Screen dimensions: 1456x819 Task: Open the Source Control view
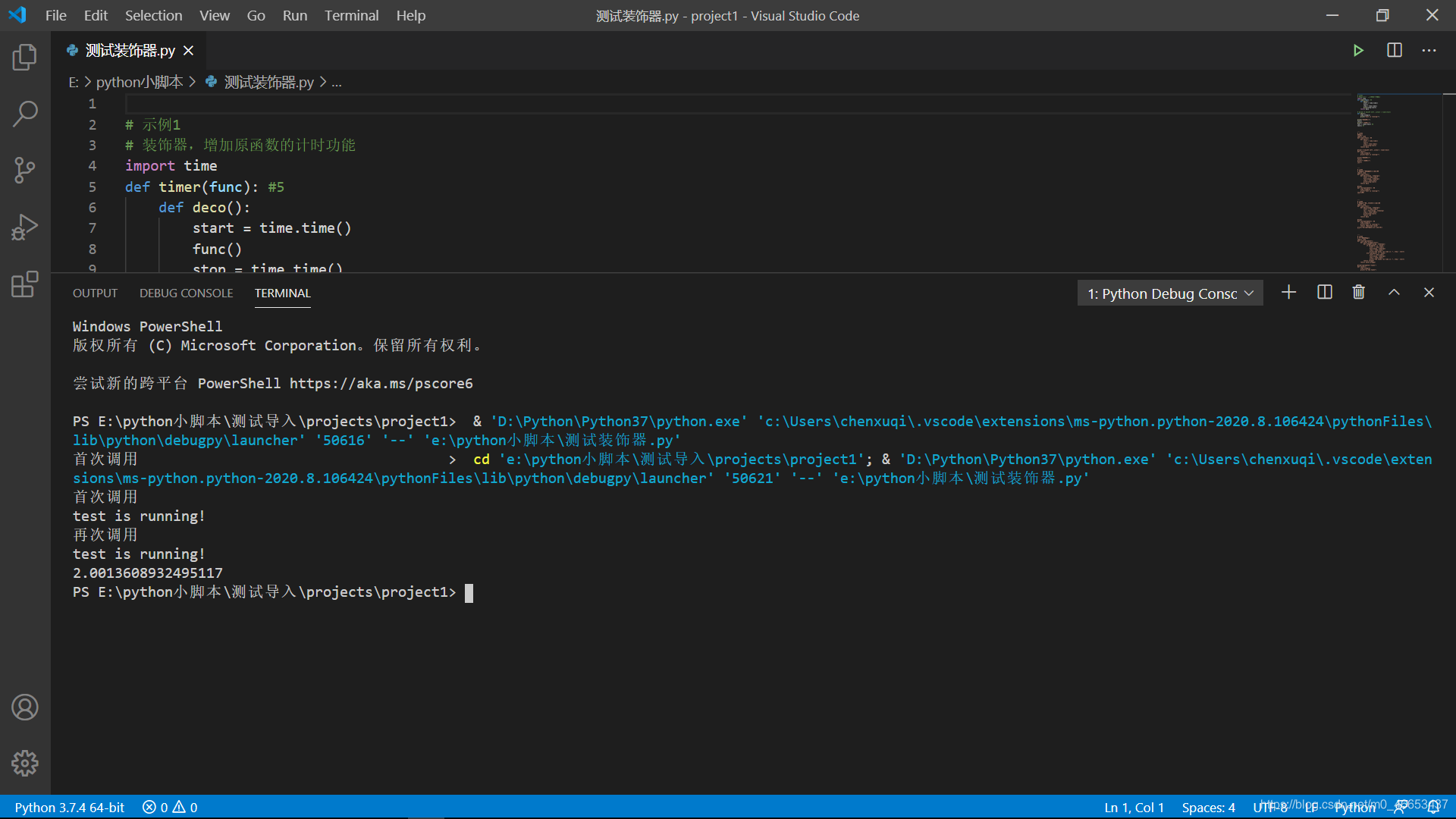point(25,170)
